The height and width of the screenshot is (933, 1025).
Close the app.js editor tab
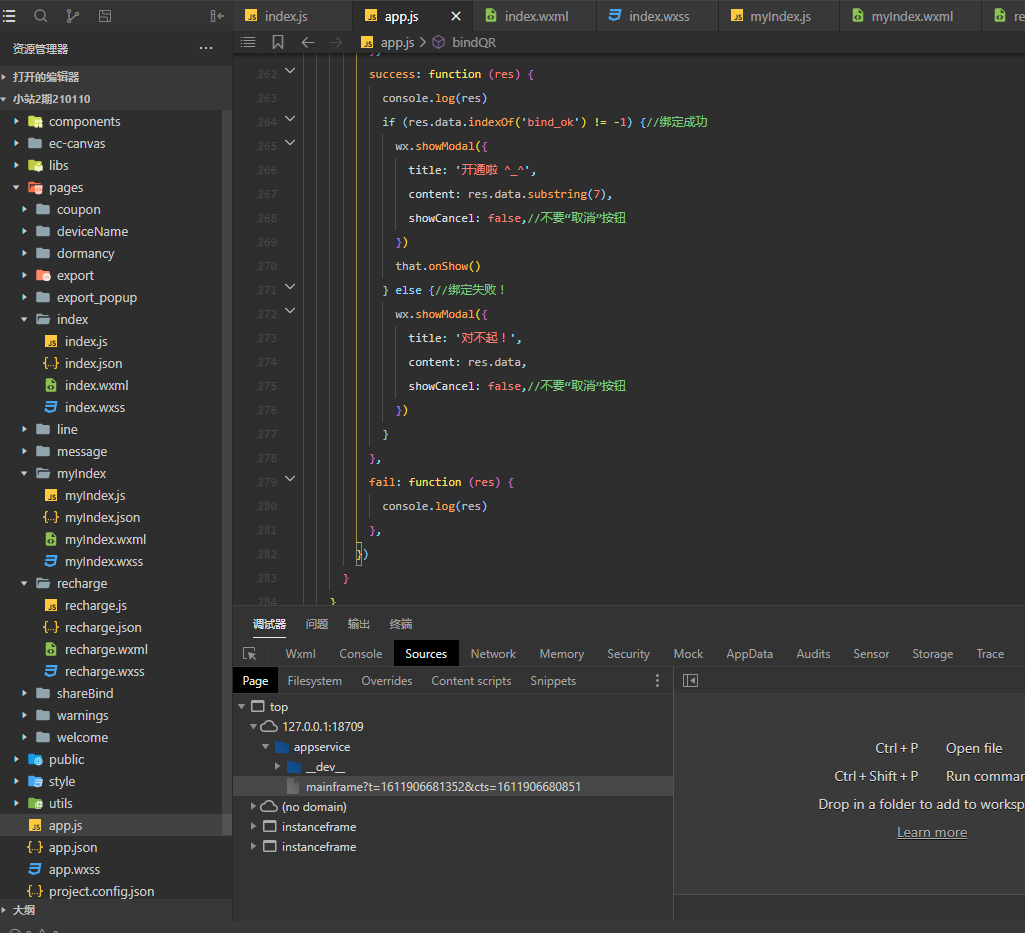pyautogui.click(x=456, y=16)
